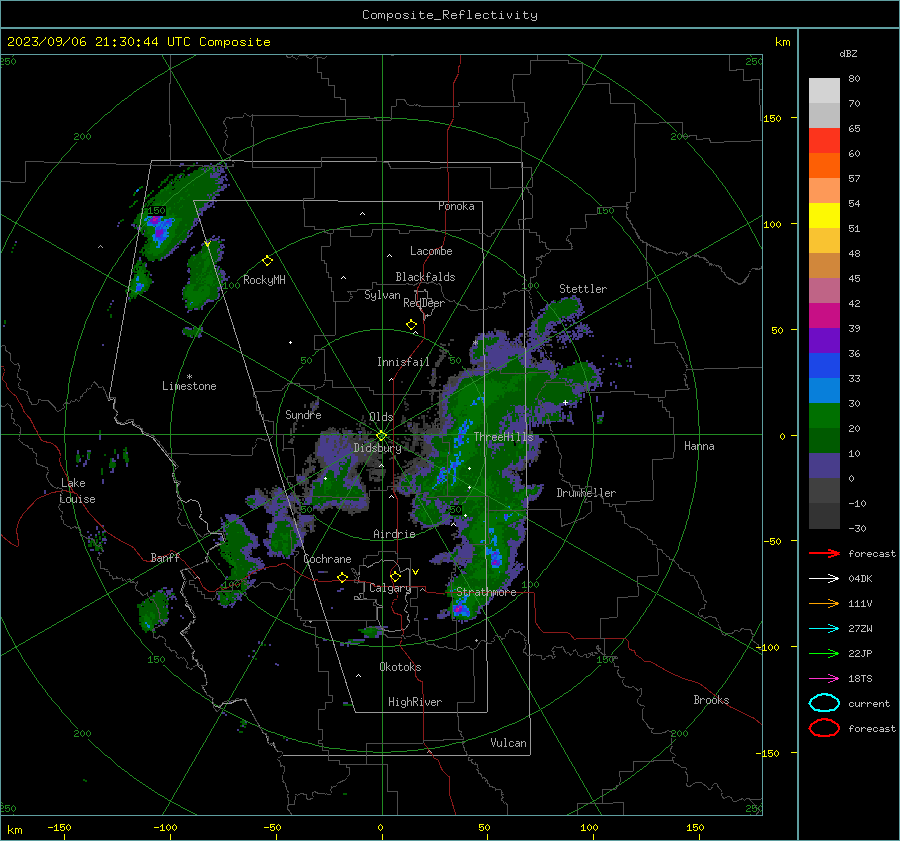Click the Stettler label
Viewport: 900px width, 841px height.
(x=583, y=289)
